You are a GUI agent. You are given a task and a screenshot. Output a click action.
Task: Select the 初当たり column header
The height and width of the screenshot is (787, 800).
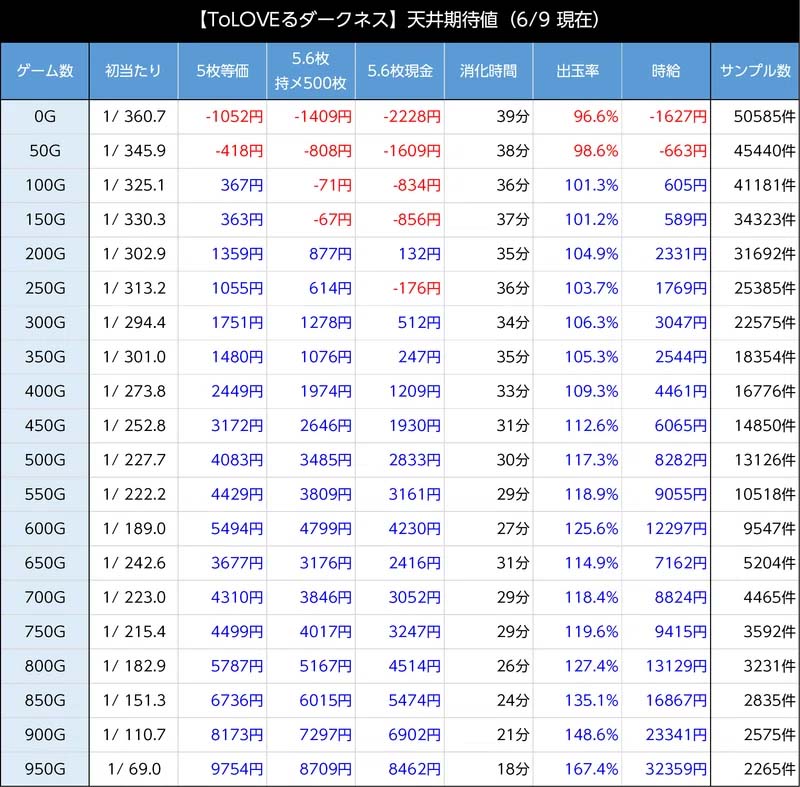tap(133, 71)
